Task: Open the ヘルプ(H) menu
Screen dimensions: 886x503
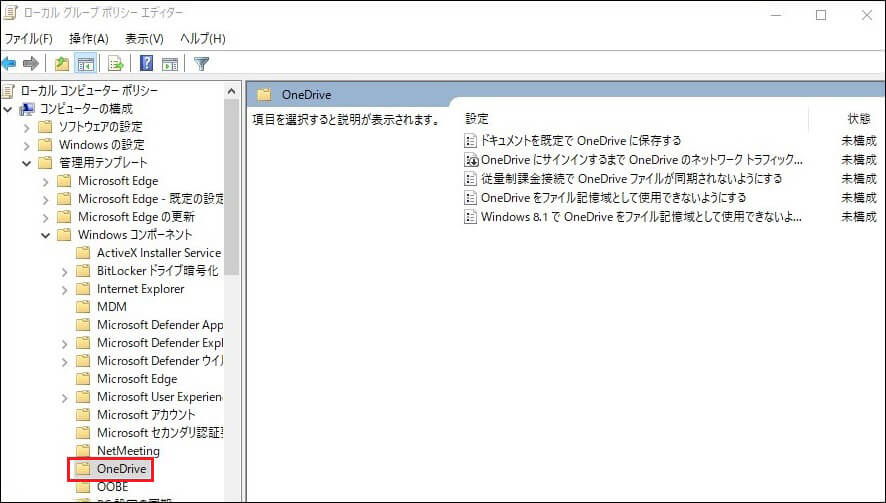Action: [x=203, y=38]
